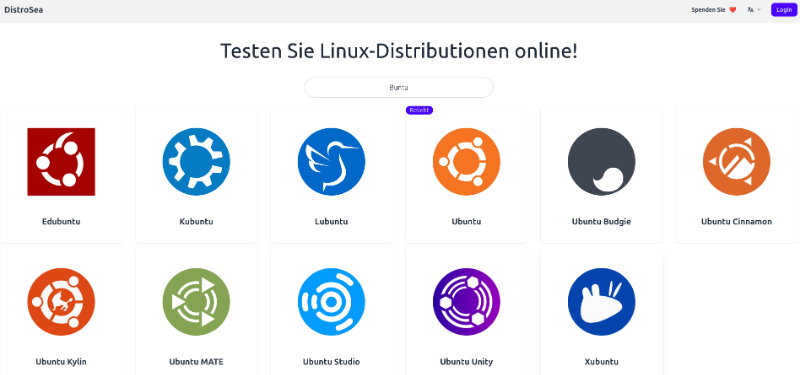The height and width of the screenshot is (375, 800).
Task: Open the Ubuntu Studio blue logo
Action: coord(331,302)
